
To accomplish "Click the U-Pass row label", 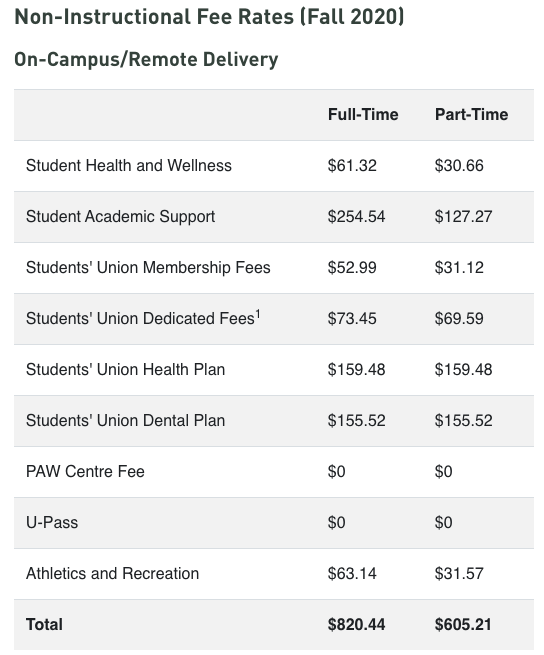I will click(x=52, y=522).
